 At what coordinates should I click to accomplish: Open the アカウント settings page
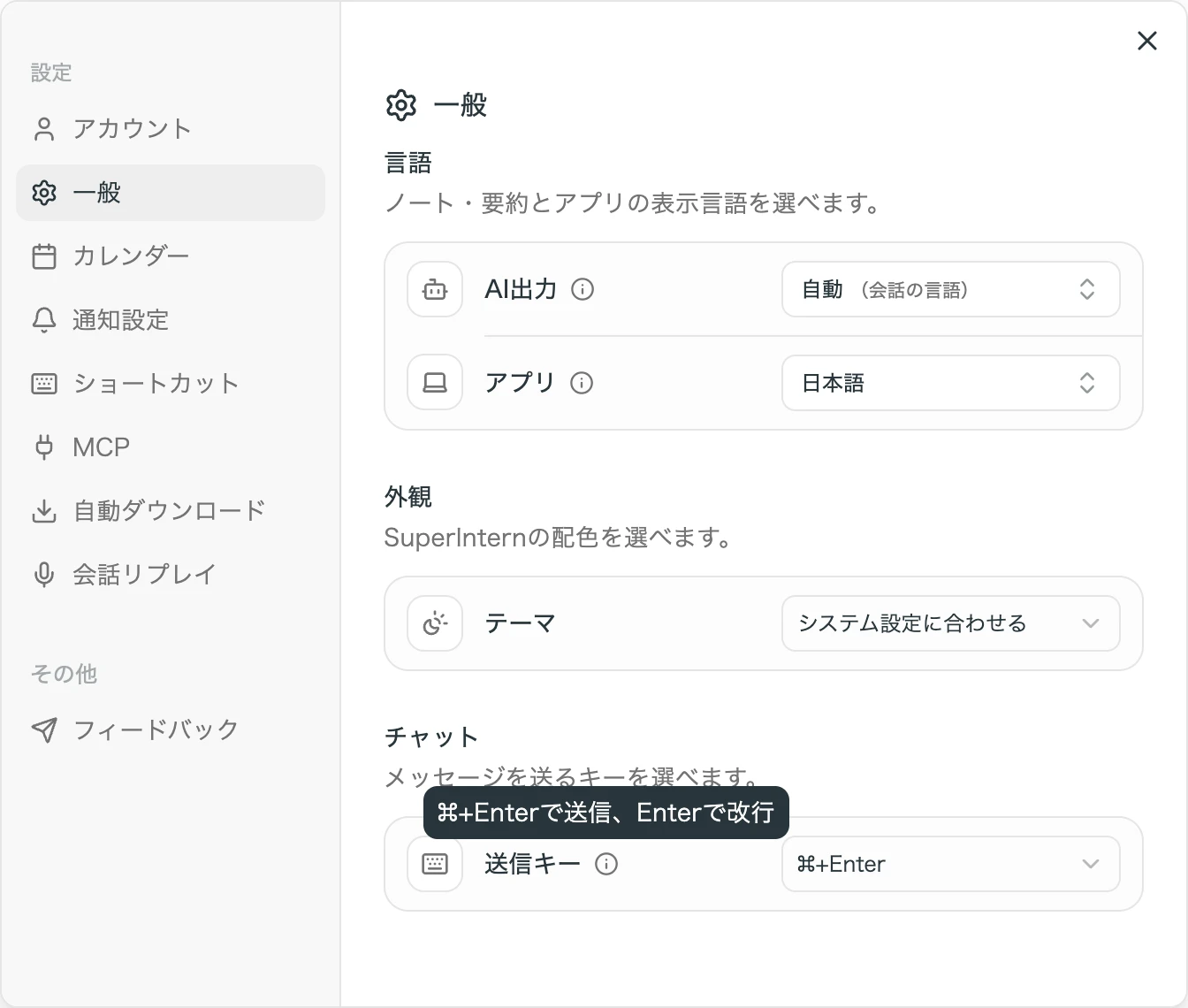click(170, 129)
